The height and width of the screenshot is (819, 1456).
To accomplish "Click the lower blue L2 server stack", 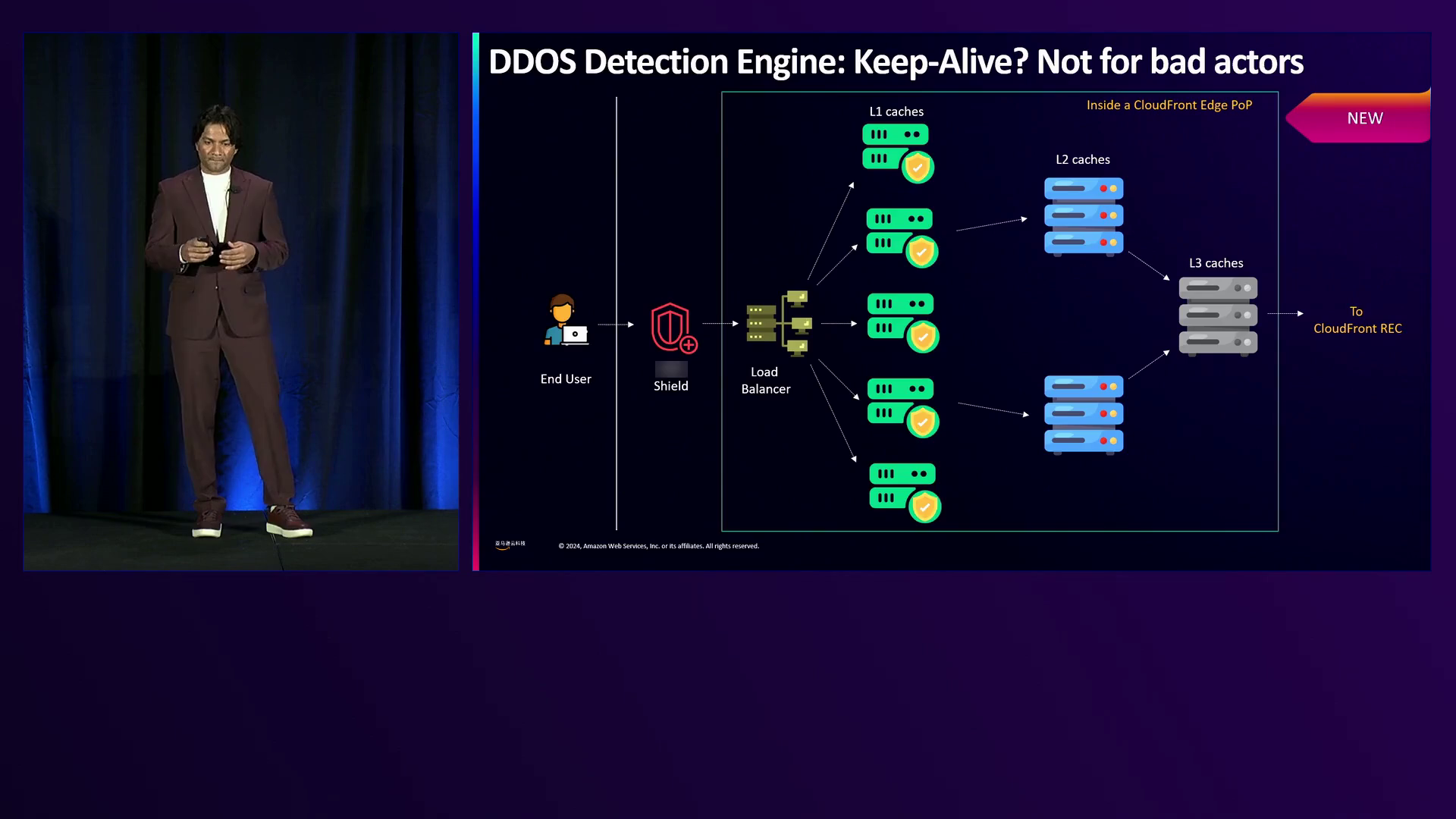I will tap(1083, 414).
